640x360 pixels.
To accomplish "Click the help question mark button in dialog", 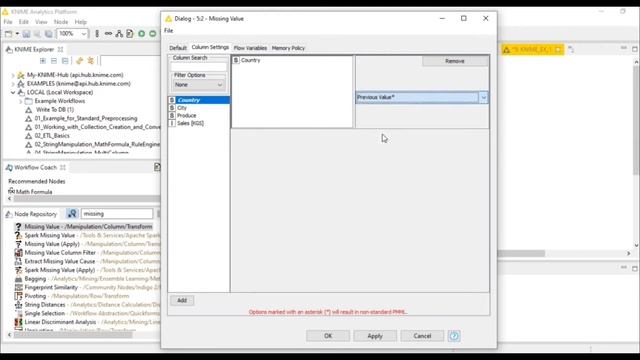I will (454, 336).
